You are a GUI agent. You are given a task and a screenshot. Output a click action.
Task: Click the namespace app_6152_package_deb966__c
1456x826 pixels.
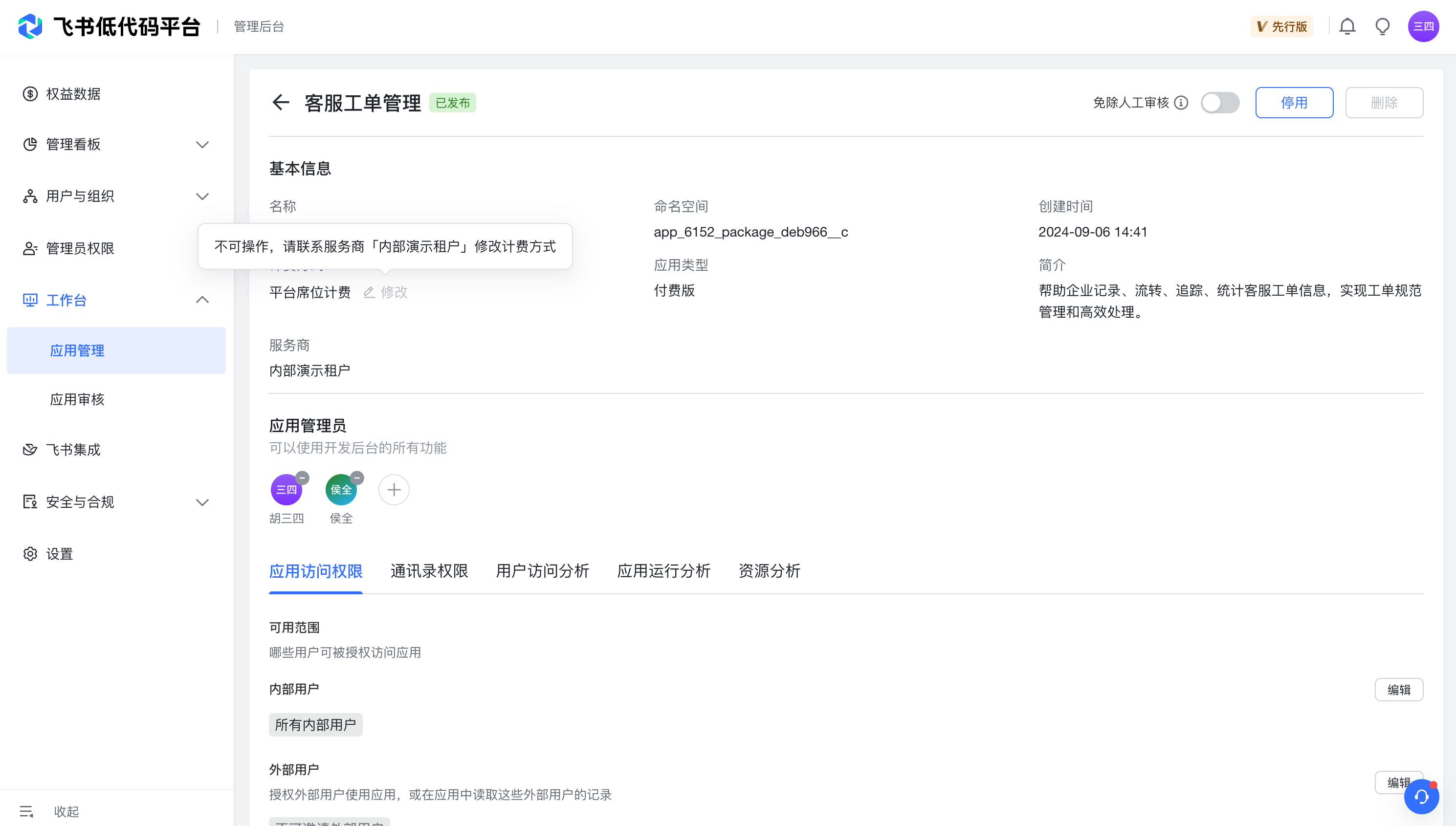(750, 232)
